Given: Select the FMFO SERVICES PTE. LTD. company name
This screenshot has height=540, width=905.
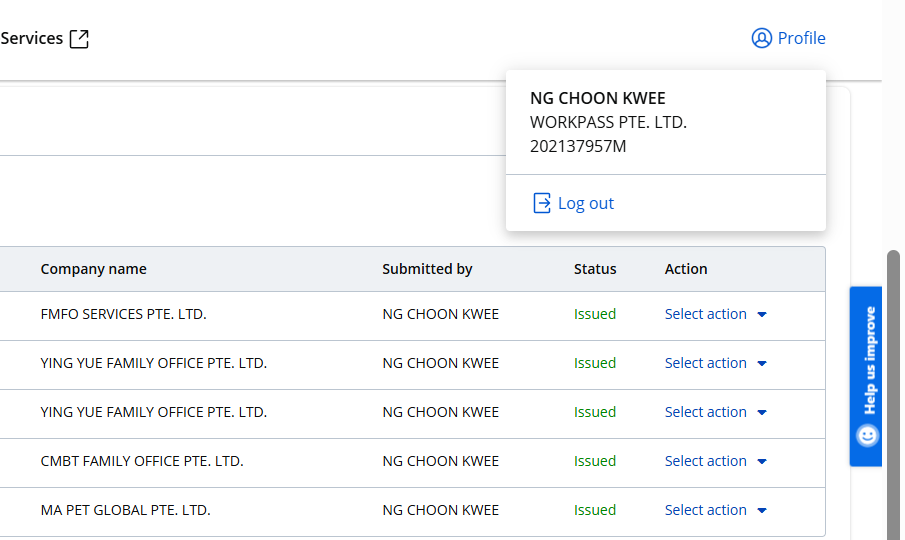Looking at the screenshot, I should [123, 314].
